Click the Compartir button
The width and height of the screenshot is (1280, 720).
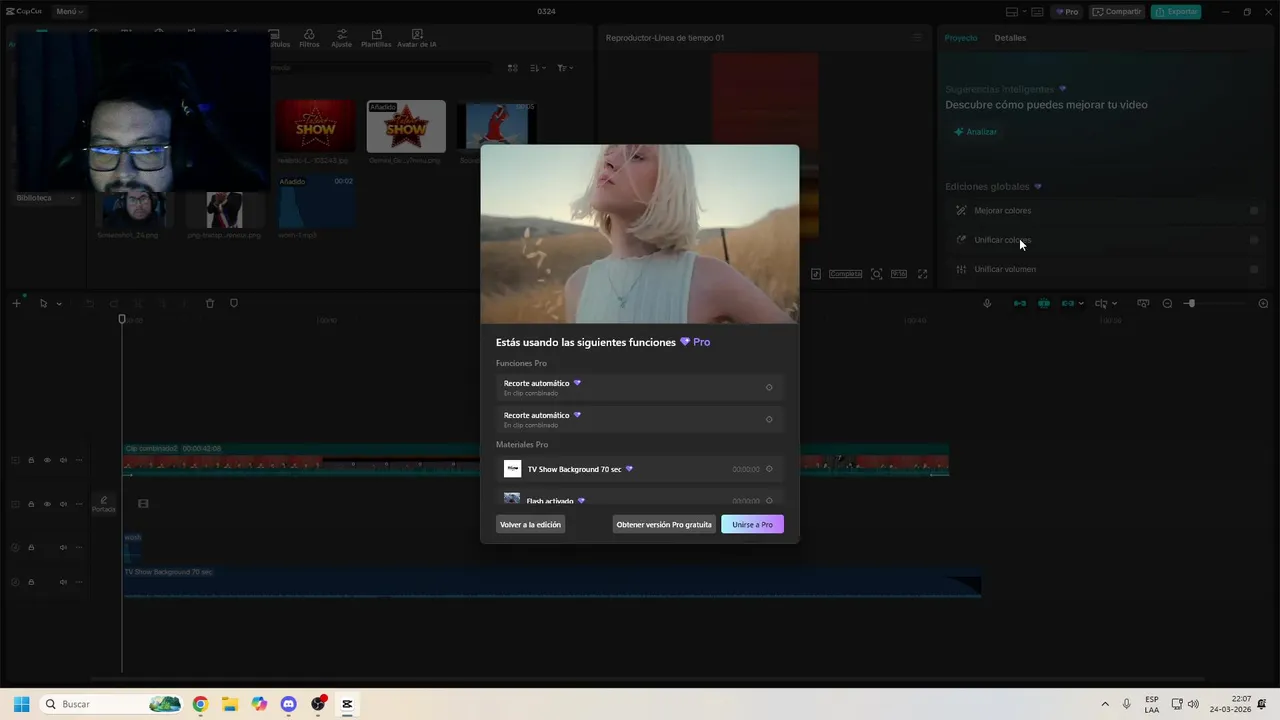(x=1117, y=12)
